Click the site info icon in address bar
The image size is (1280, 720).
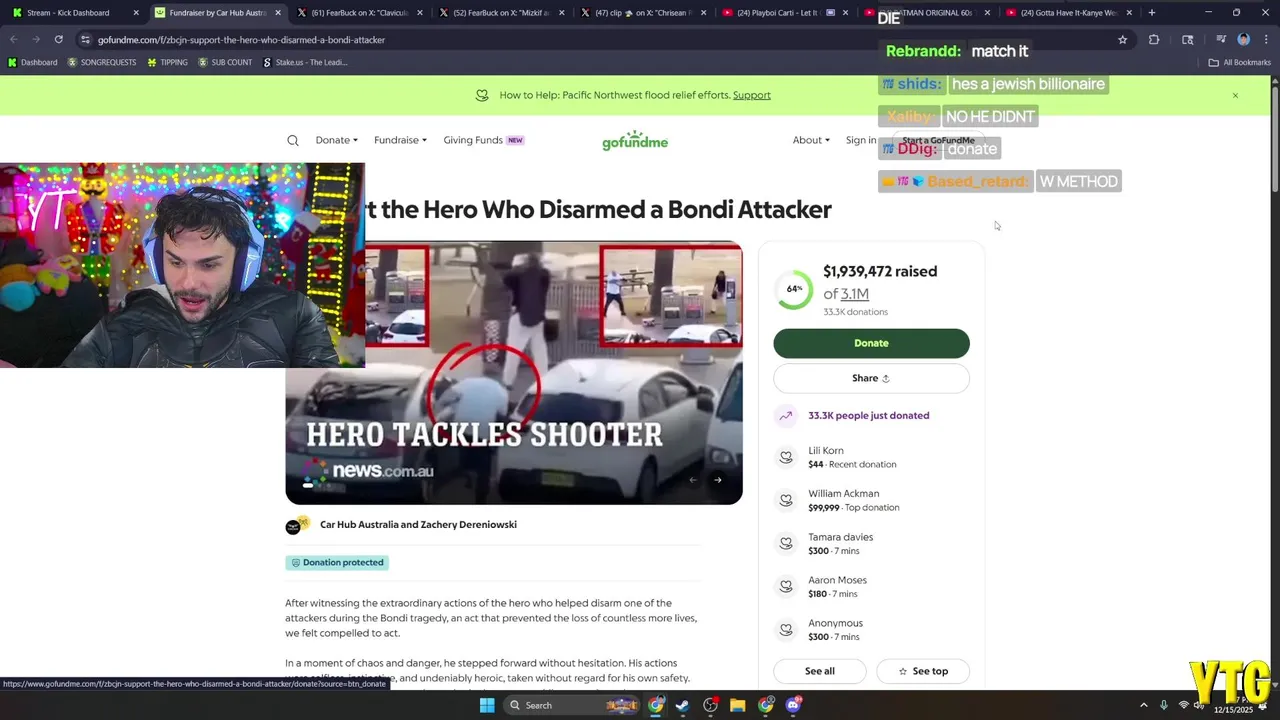coord(86,39)
